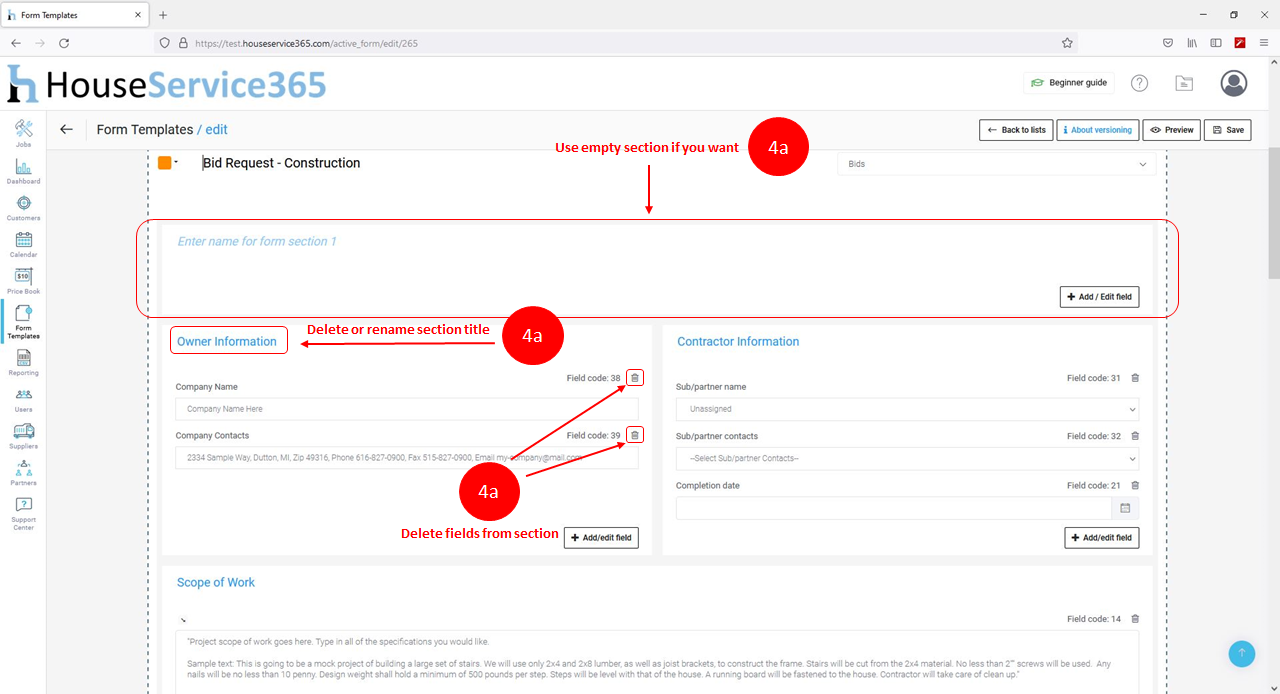Click the Company Contacts input field
This screenshot has height=694, width=1280.
406,458
